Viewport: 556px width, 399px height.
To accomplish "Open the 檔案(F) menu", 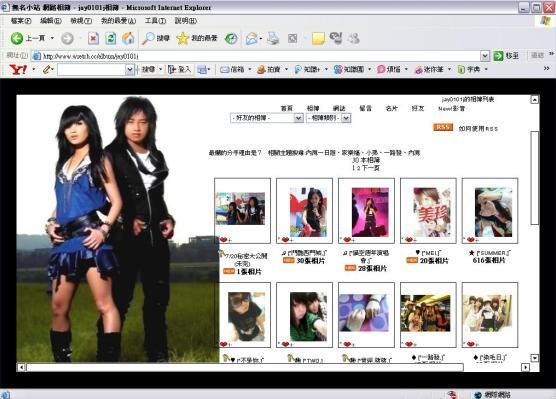I will tap(21, 21).
